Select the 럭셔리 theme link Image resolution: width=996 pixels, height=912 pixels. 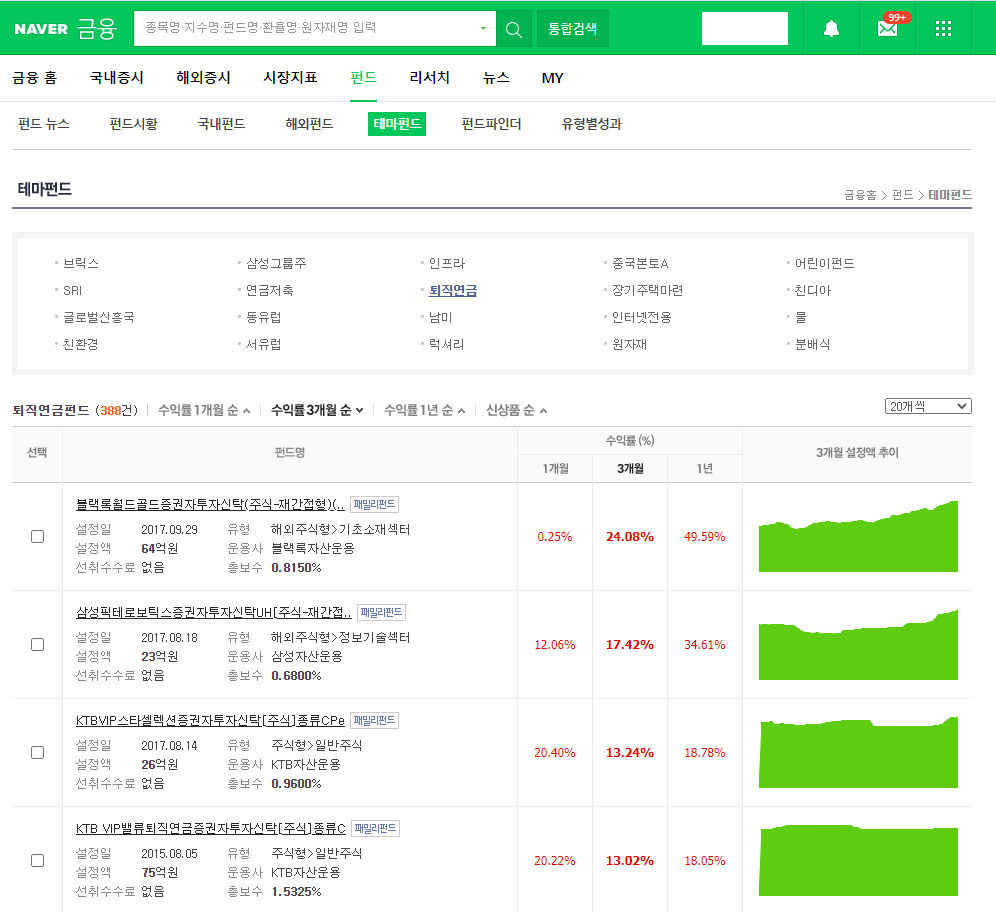[447, 344]
